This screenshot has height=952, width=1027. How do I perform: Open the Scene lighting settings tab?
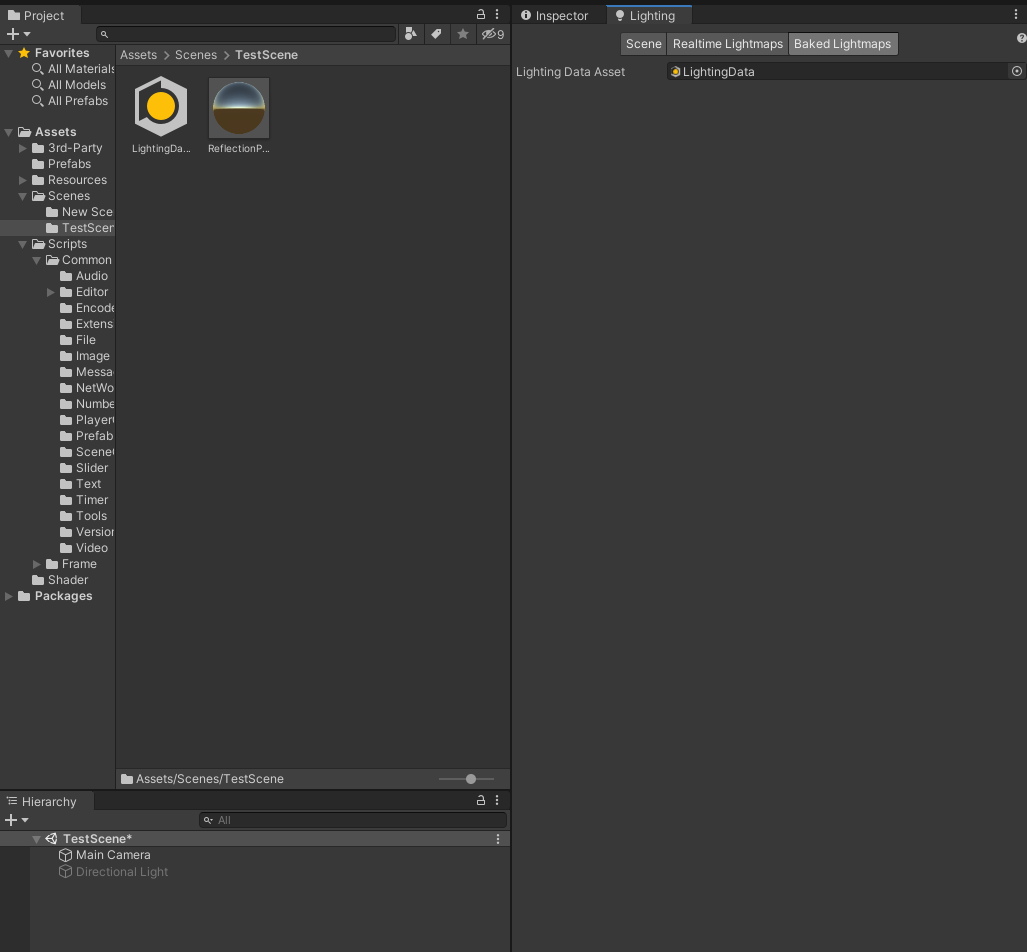pos(643,44)
